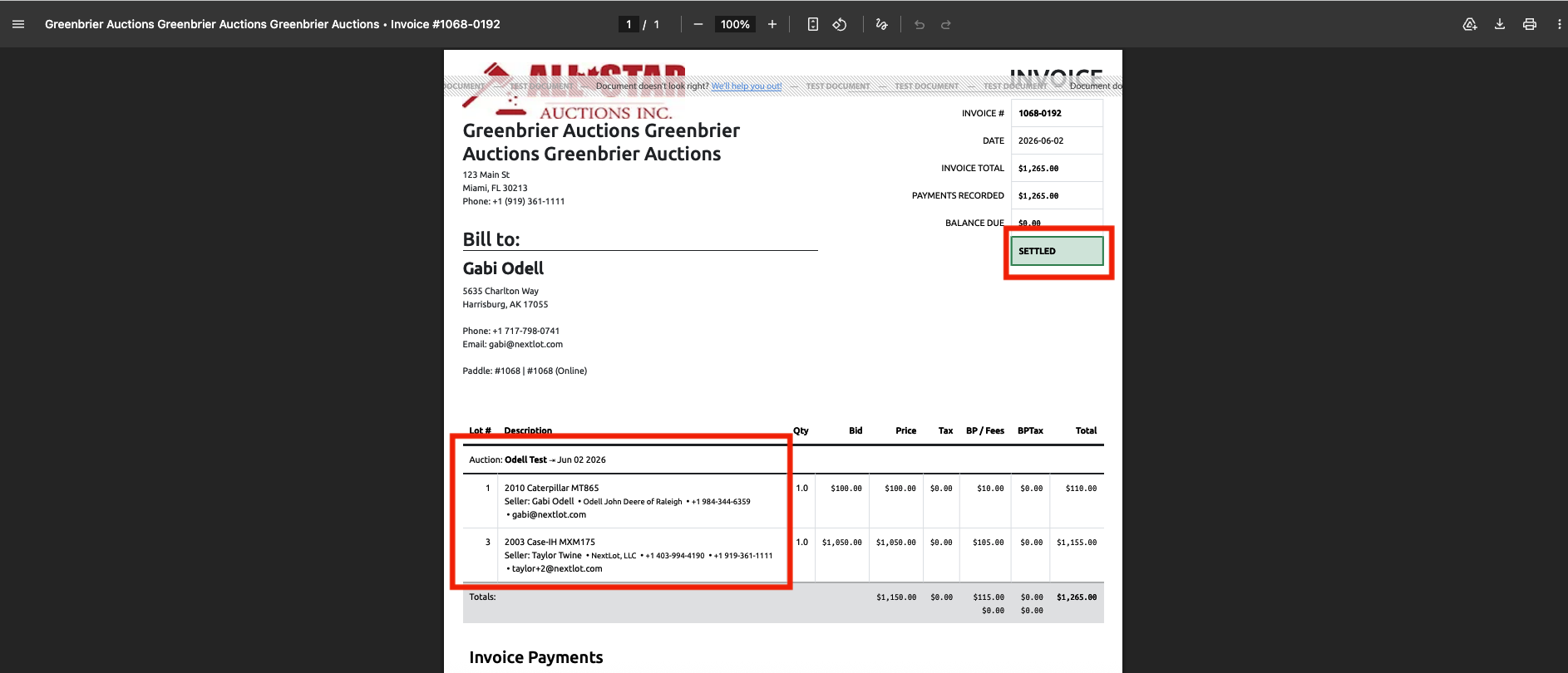Click the 2003 Case-IH MXM175 lot description
This screenshot has height=673, width=1568.
pos(550,542)
